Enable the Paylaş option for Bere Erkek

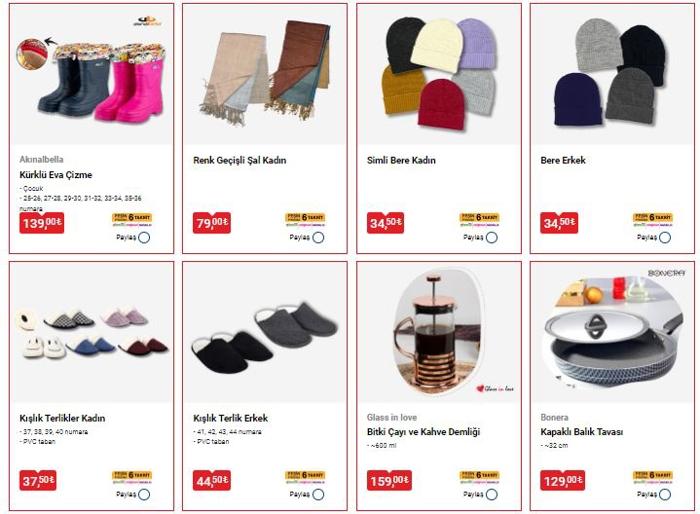coord(665,238)
